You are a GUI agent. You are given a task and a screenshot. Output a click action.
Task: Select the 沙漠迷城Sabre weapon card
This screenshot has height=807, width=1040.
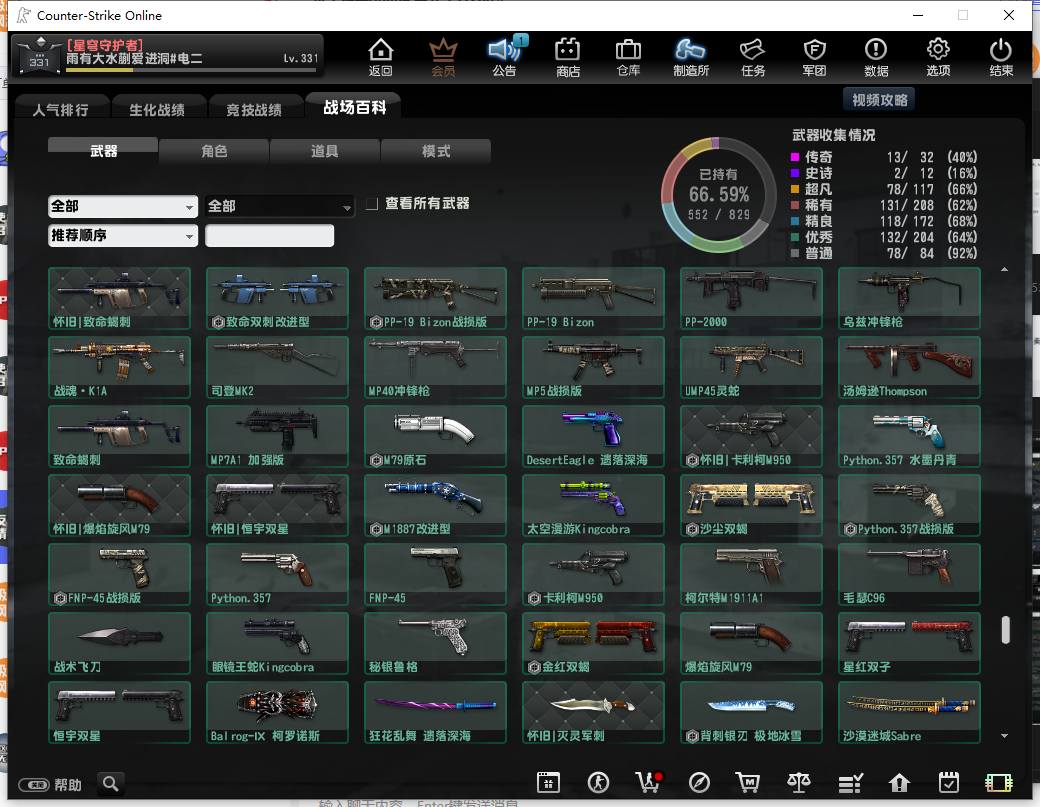909,712
